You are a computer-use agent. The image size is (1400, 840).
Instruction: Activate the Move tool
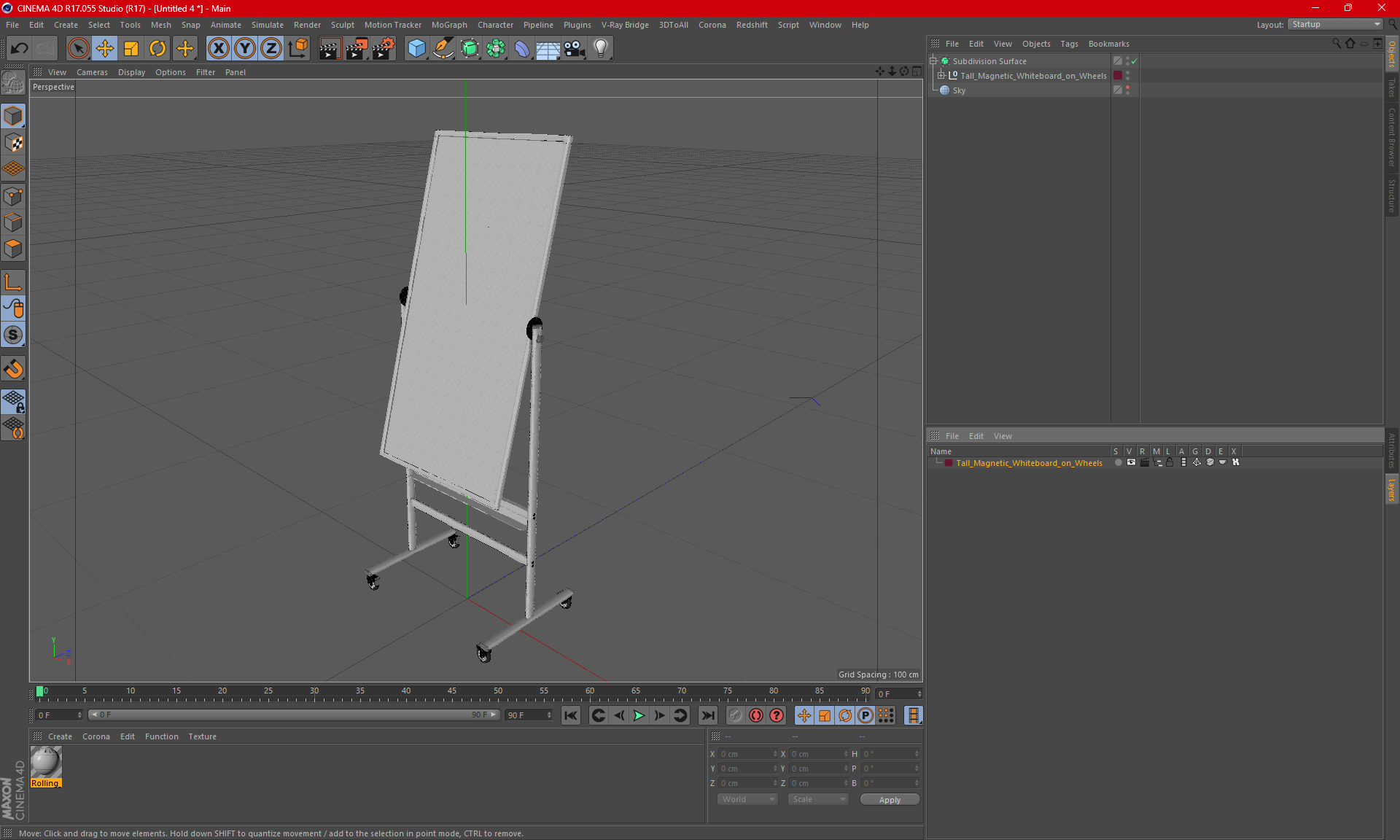click(105, 48)
